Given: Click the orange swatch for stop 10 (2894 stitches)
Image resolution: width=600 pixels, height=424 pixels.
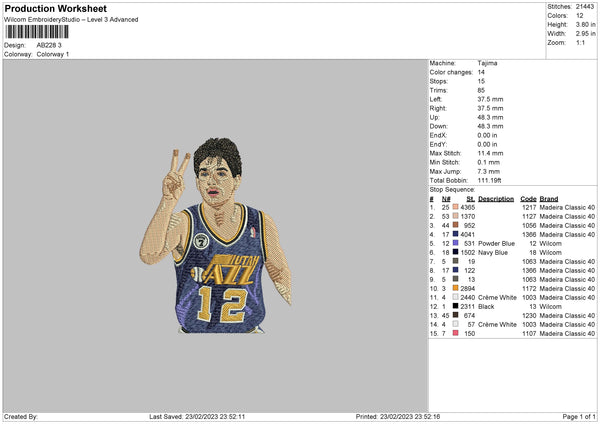Looking at the screenshot, I should 455,288.
